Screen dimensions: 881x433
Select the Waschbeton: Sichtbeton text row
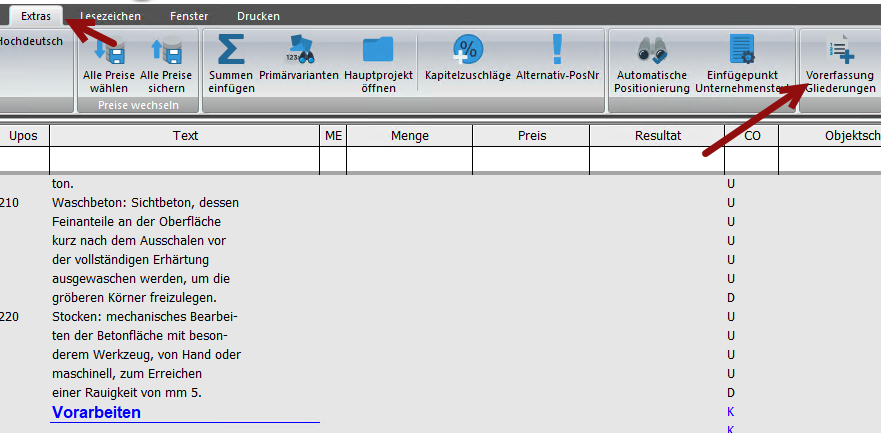tap(146, 202)
